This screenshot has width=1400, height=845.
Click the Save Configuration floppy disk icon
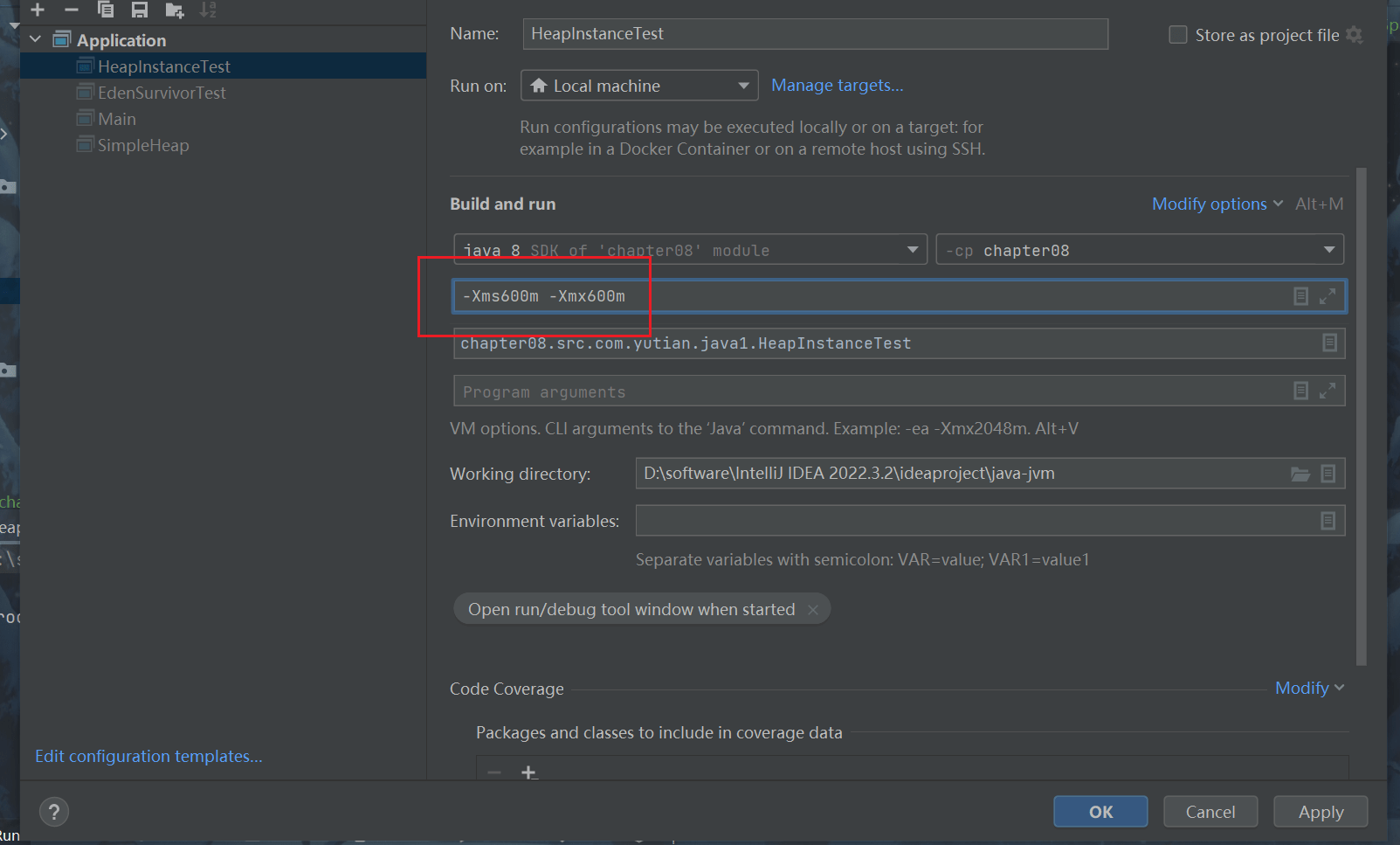tap(140, 10)
